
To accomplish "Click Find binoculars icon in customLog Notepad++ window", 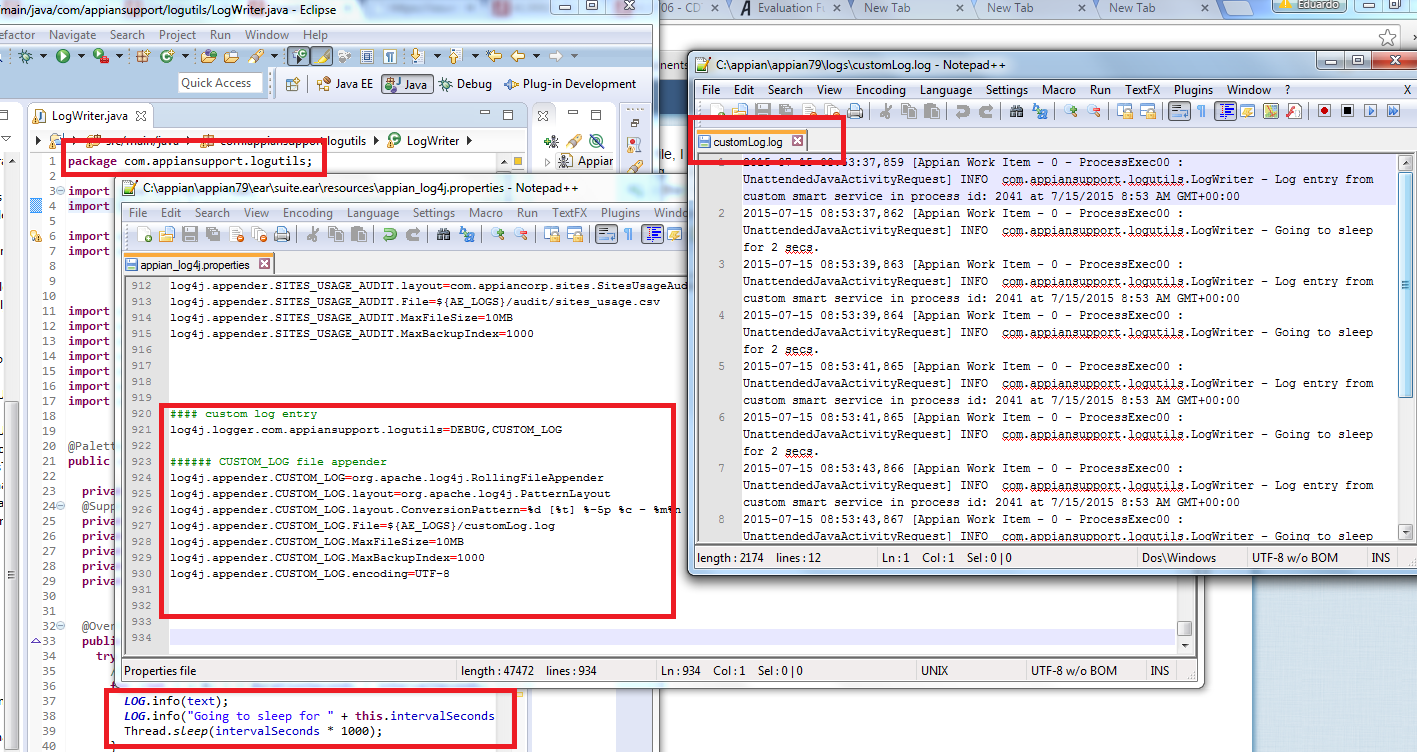I will [x=1016, y=111].
